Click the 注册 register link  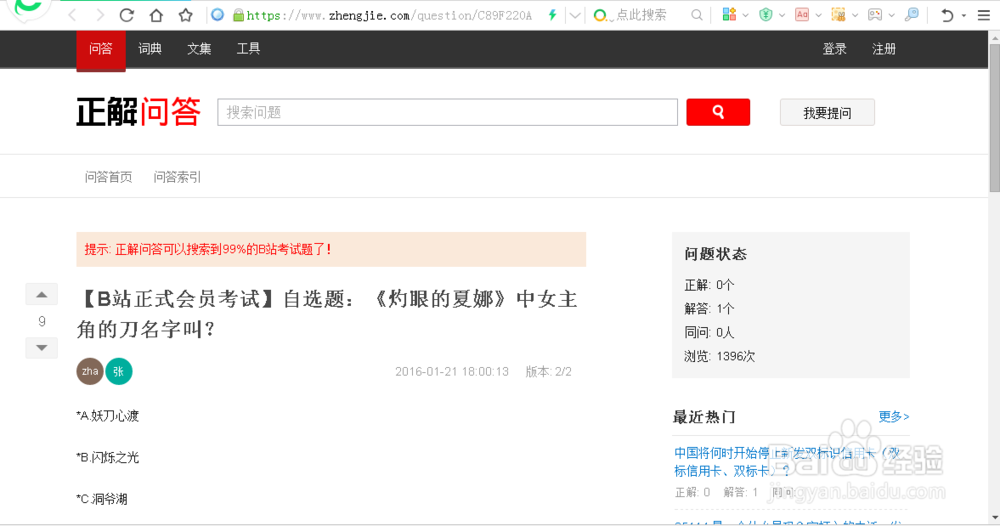884,49
